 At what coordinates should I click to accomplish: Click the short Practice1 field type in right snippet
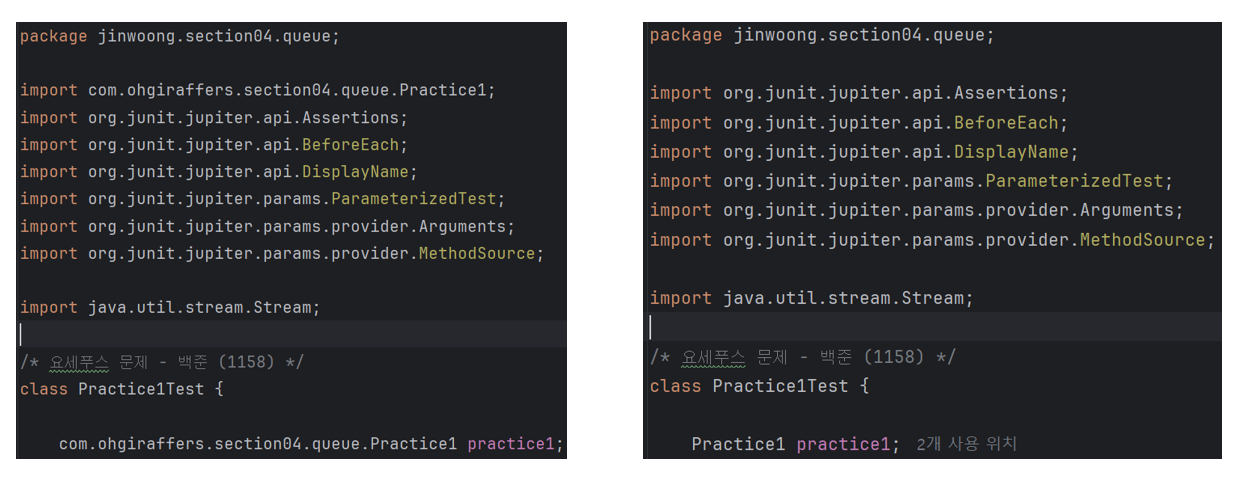tap(738, 444)
